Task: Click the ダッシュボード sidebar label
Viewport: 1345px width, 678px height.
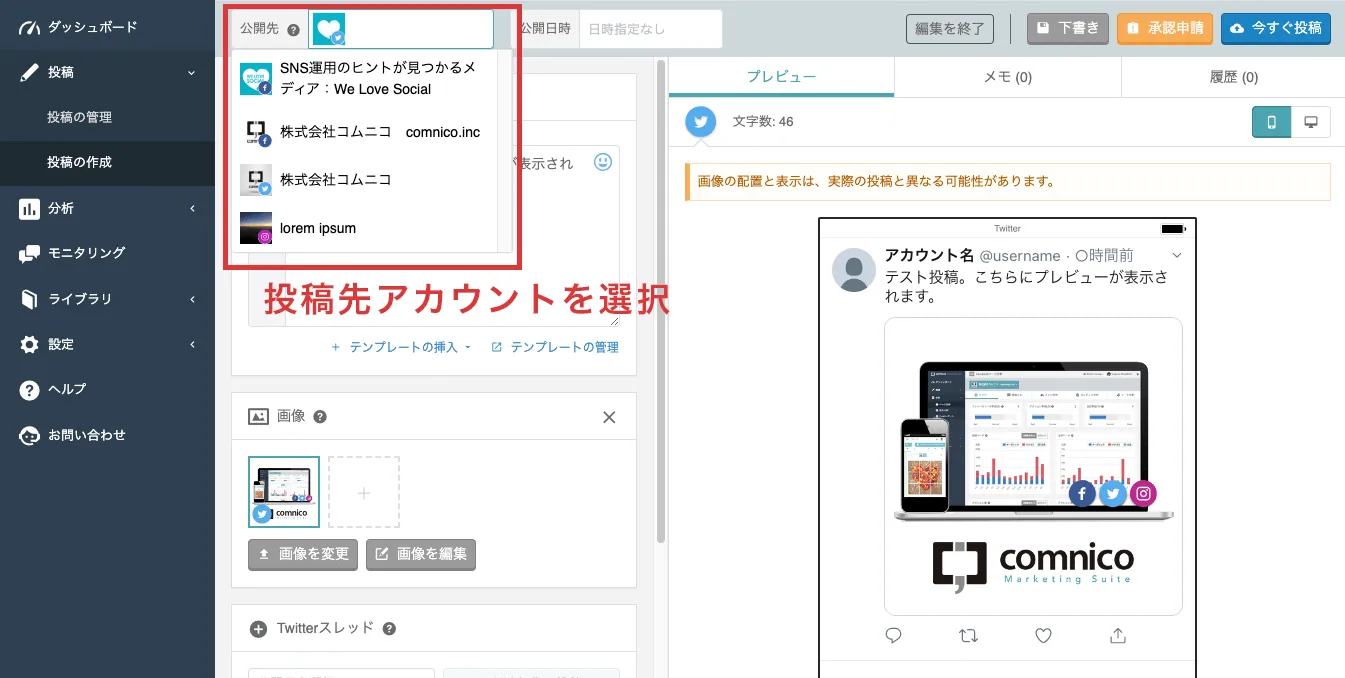Action: point(93,27)
